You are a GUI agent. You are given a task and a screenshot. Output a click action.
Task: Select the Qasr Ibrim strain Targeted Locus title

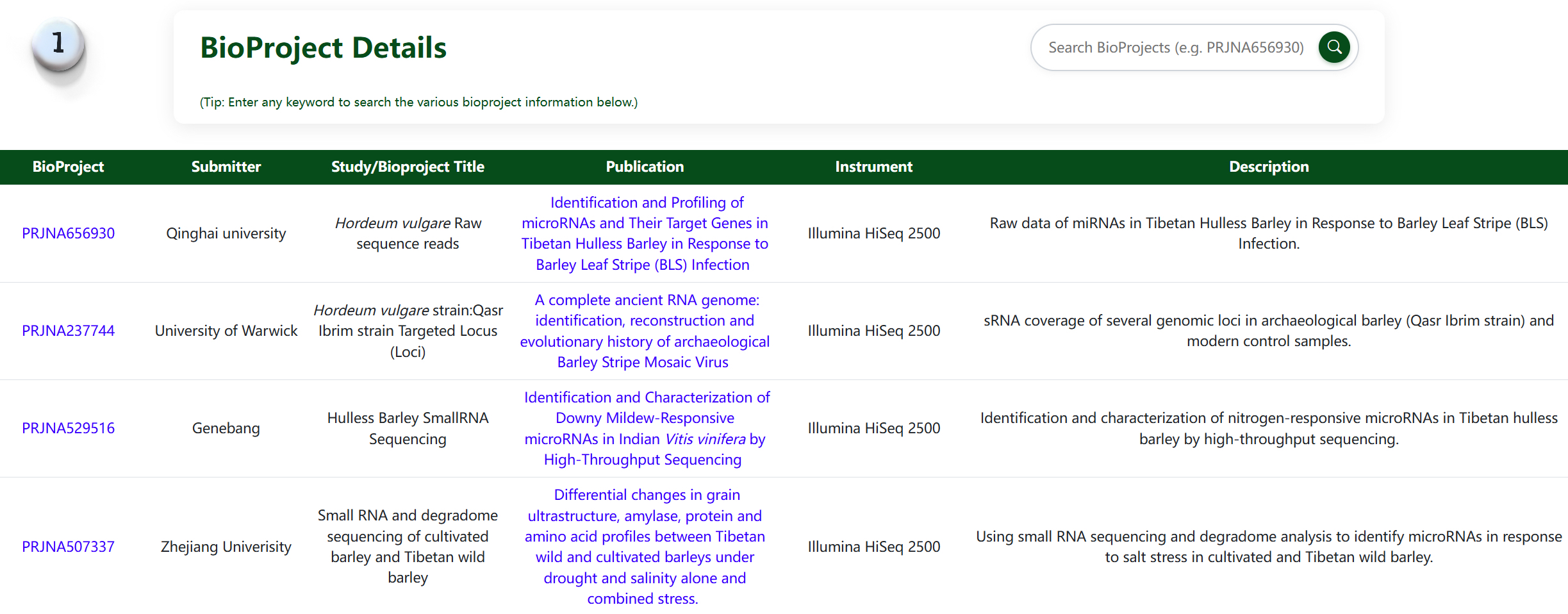pyautogui.click(x=408, y=331)
